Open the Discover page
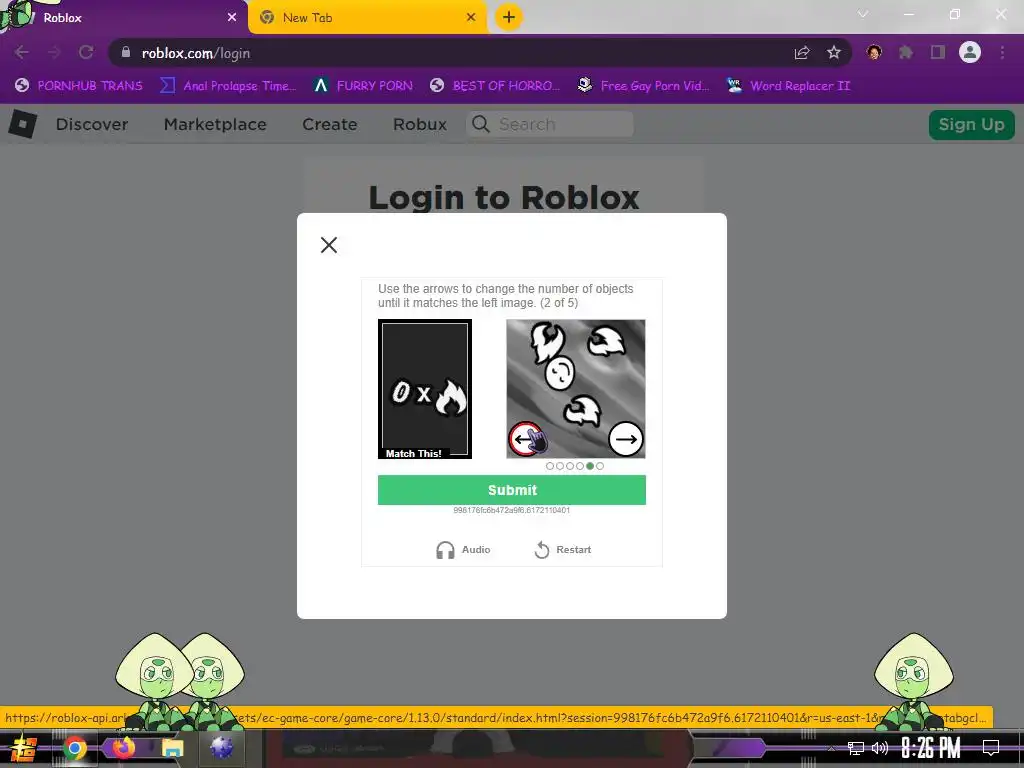Viewport: 1024px width, 768px height. pyautogui.click(x=92, y=124)
